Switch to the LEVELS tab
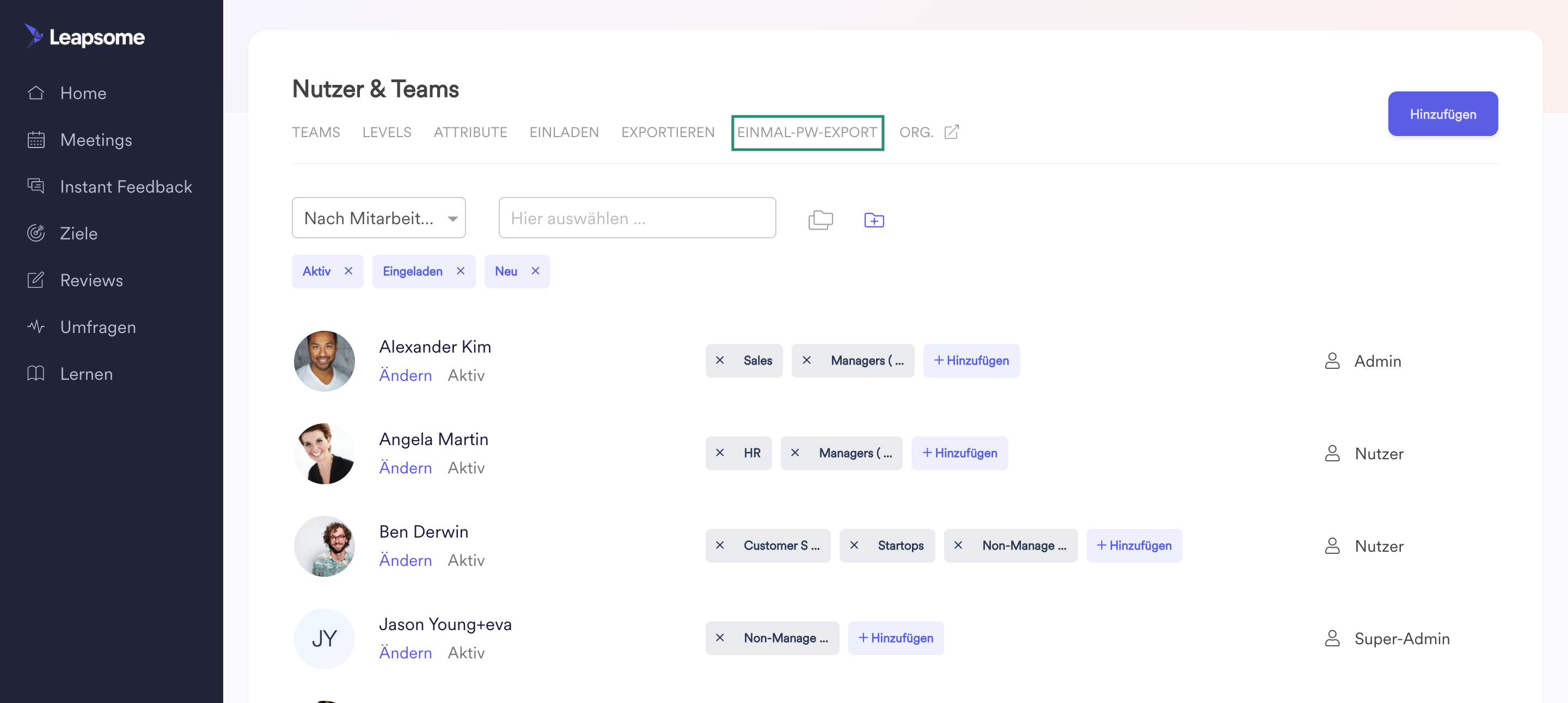 (x=387, y=132)
